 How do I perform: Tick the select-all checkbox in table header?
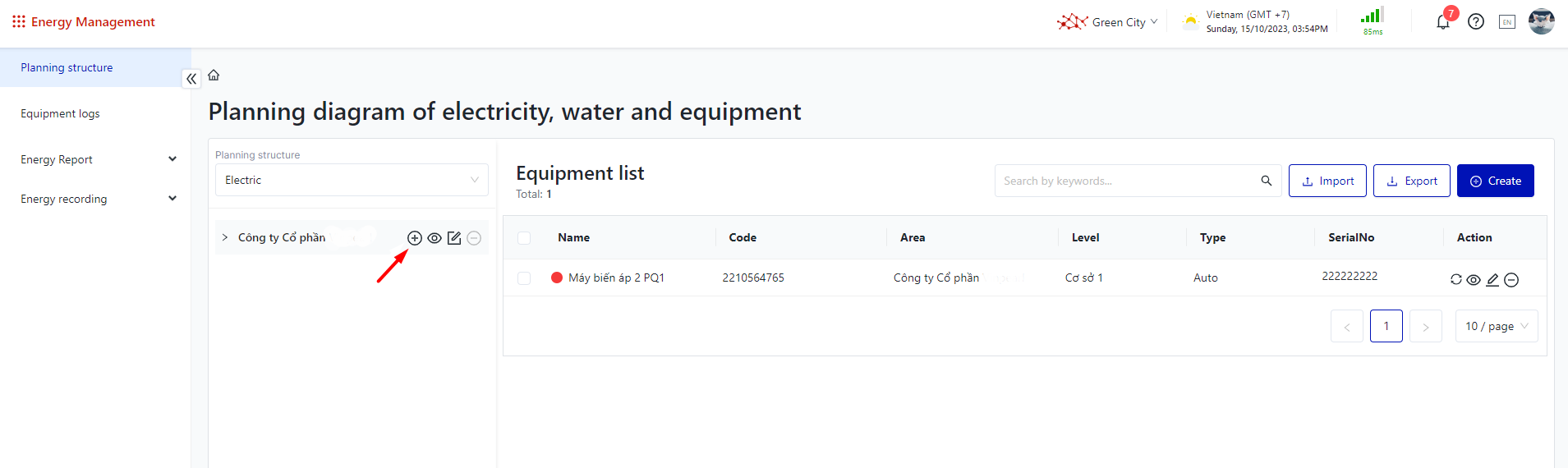coord(524,238)
